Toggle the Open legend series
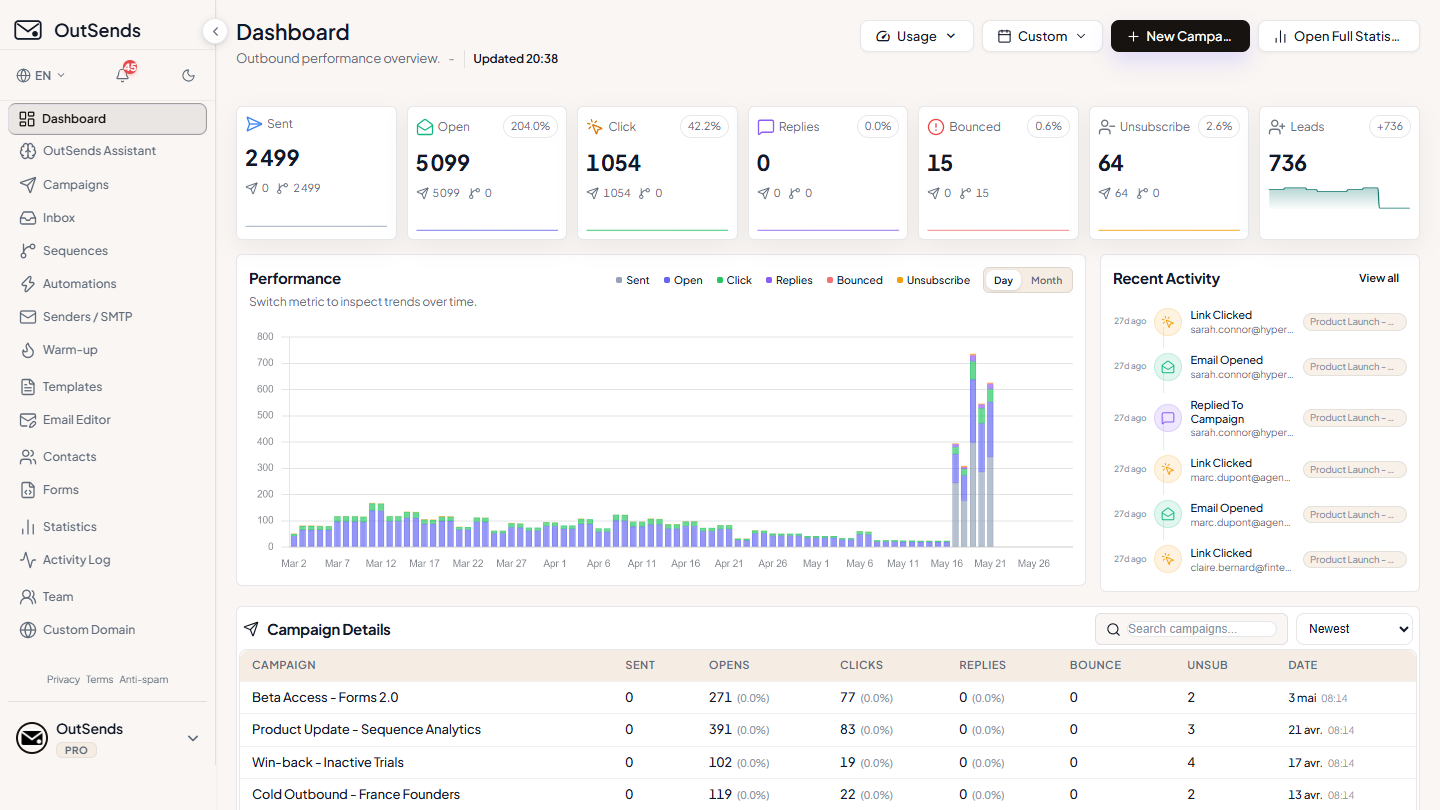Viewport: 1440px width, 810px height. click(683, 280)
